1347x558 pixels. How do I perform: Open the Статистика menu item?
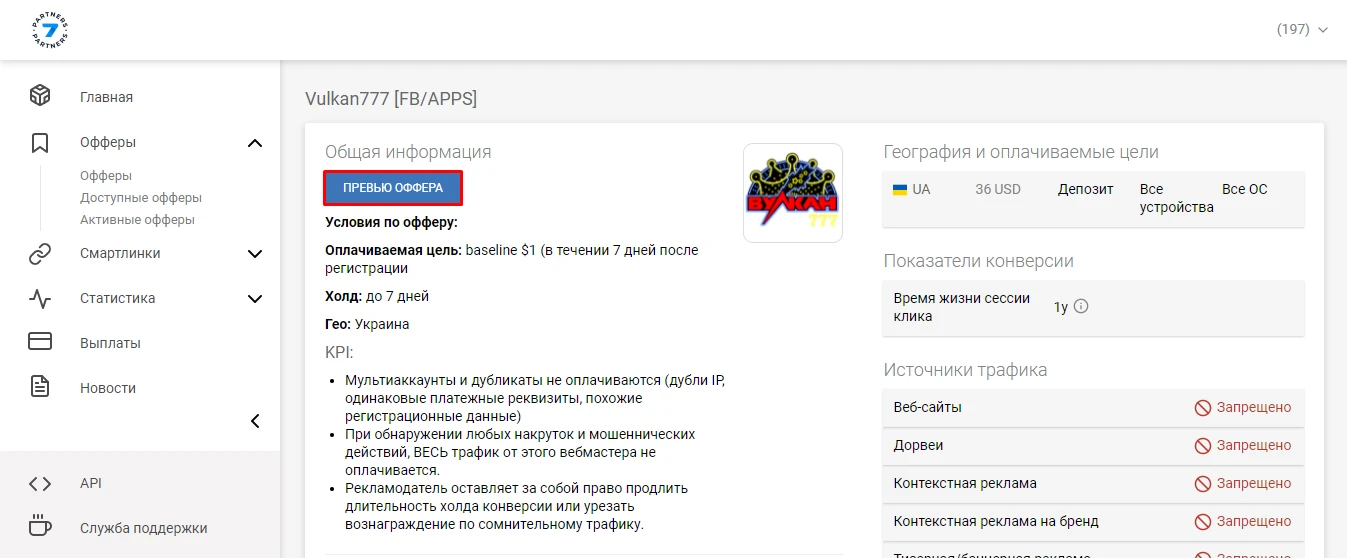click(118, 298)
